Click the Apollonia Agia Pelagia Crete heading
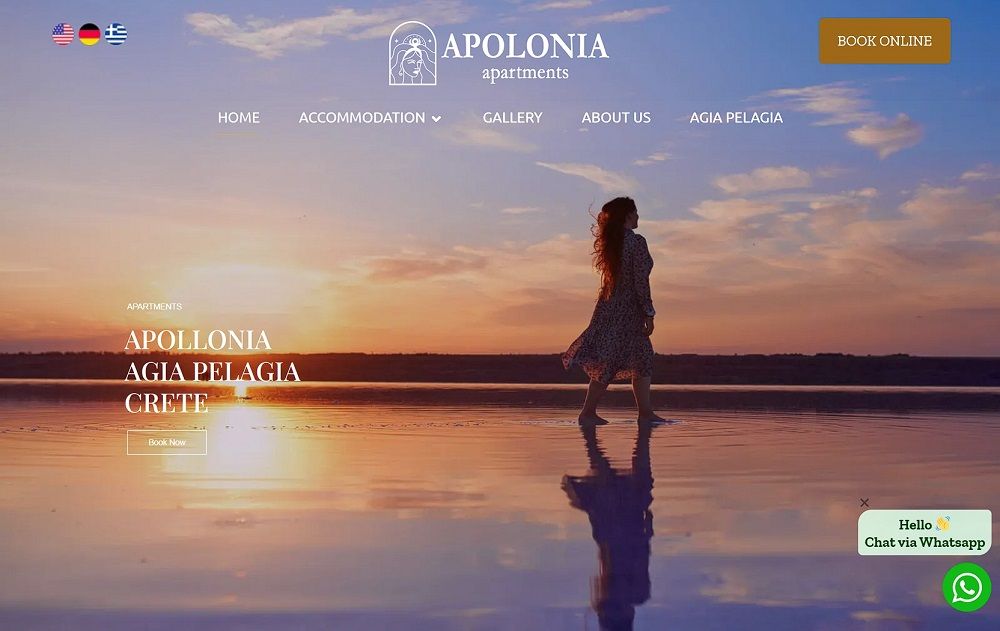The height and width of the screenshot is (631, 1000). click(x=212, y=371)
